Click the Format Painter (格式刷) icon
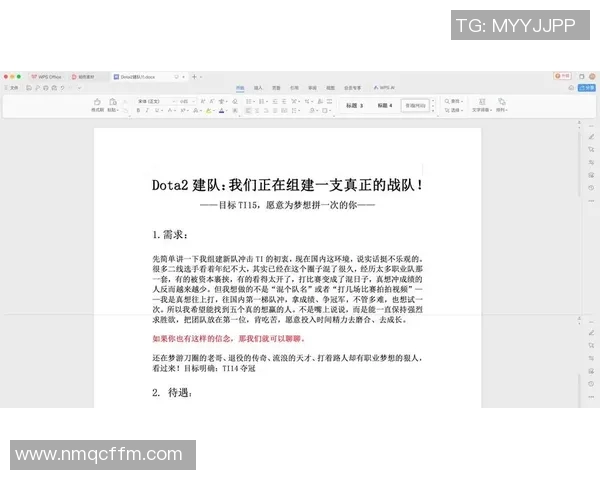This screenshot has width=600, height=480. point(97,102)
